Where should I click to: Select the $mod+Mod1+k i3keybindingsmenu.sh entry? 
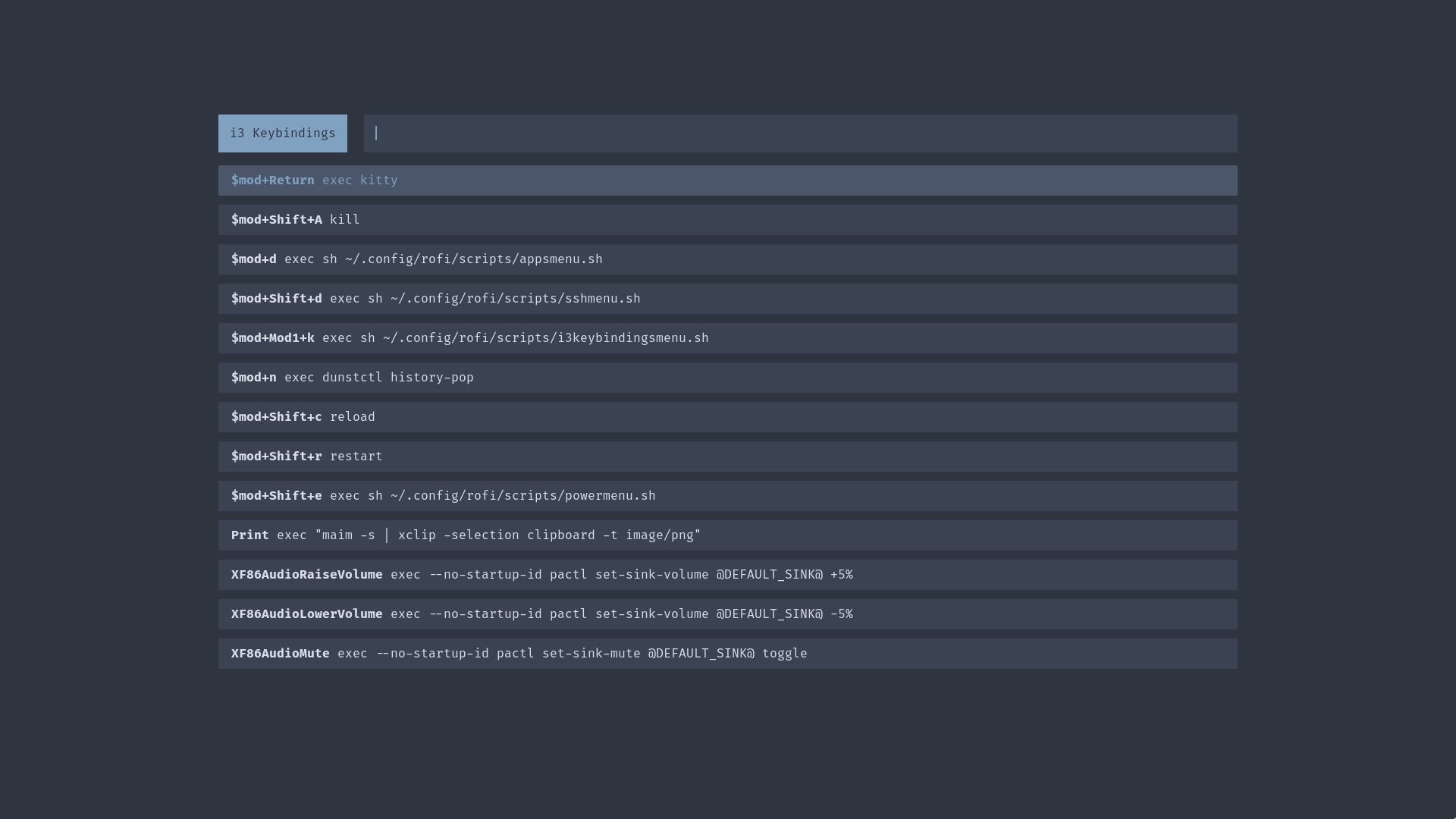pyautogui.click(x=726, y=338)
